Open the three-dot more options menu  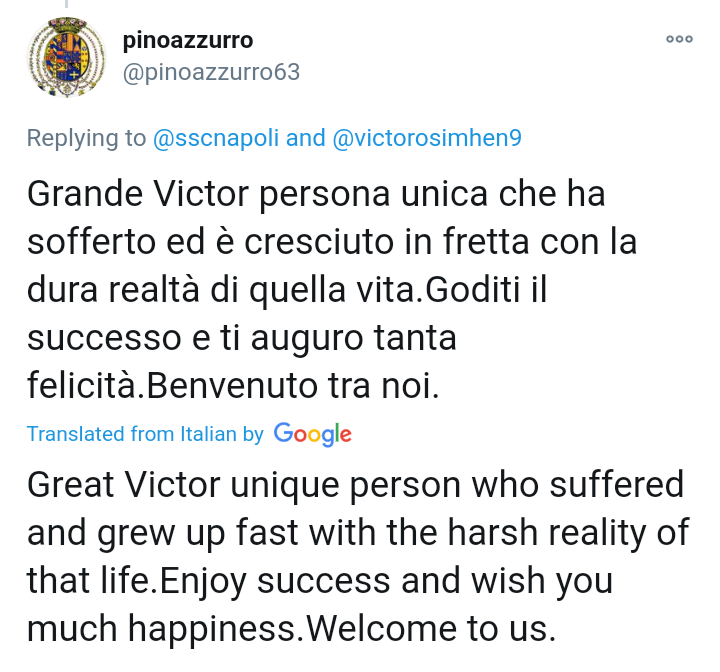(x=679, y=39)
